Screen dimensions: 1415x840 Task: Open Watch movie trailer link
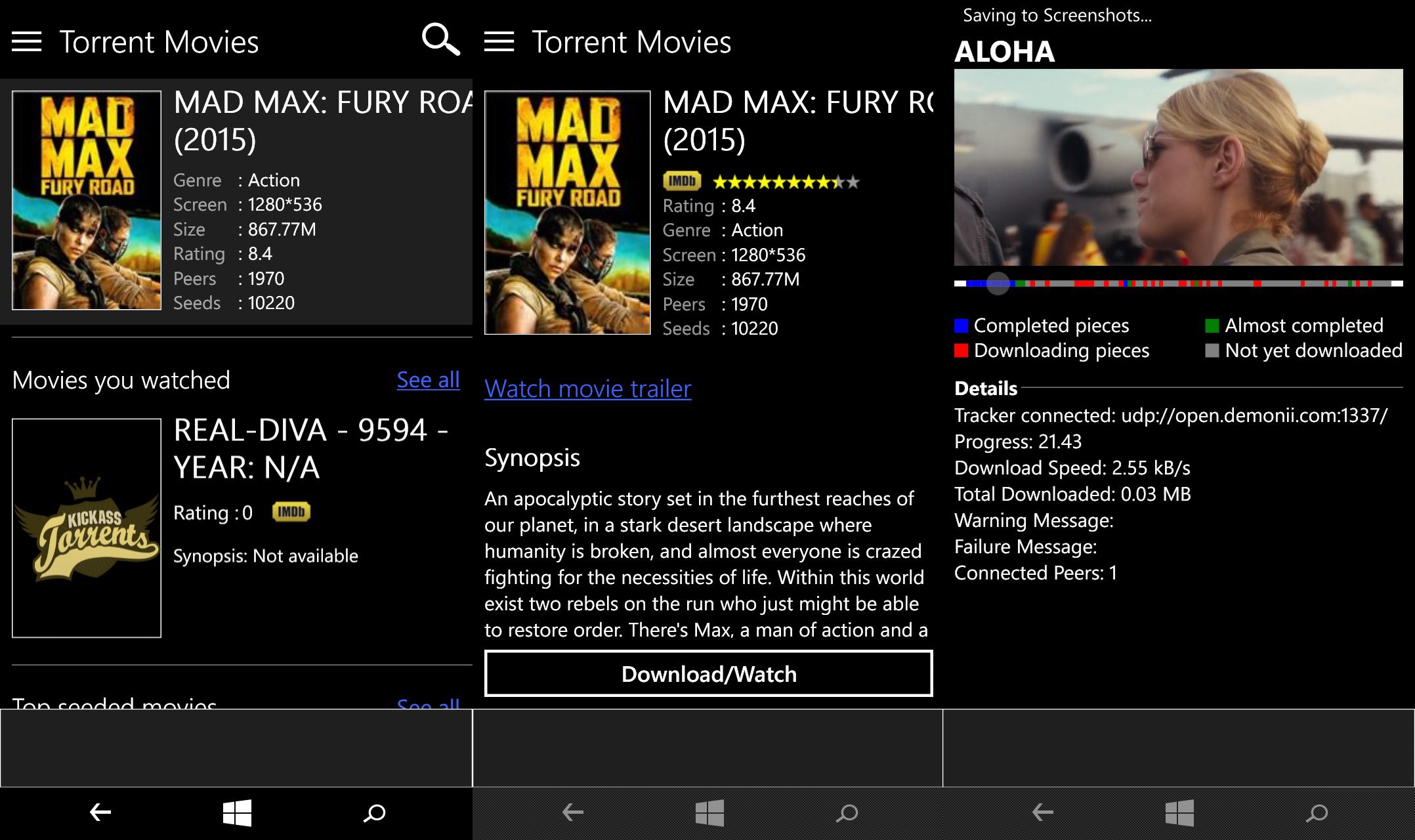pyautogui.click(x=587, y=388)
